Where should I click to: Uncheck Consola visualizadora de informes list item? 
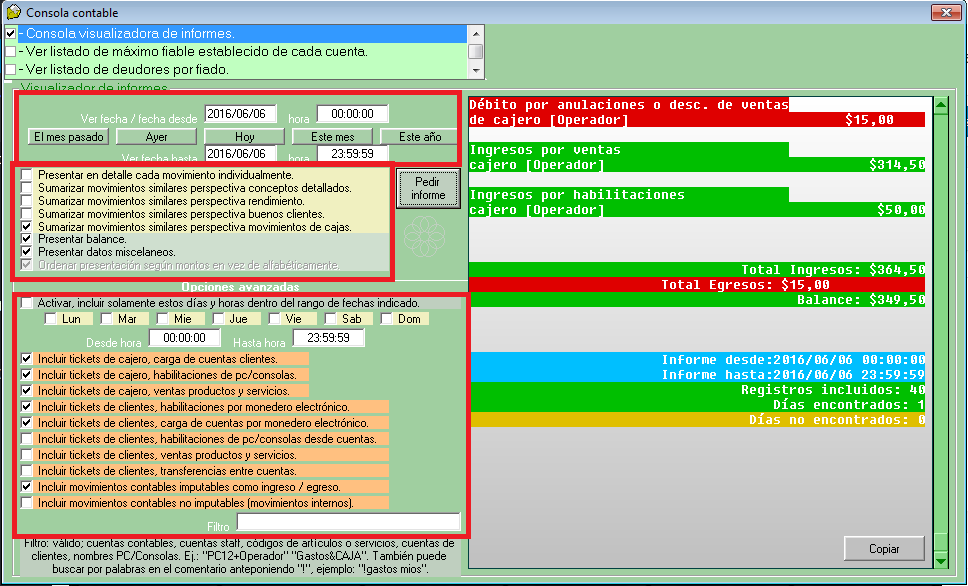point(10,33)
